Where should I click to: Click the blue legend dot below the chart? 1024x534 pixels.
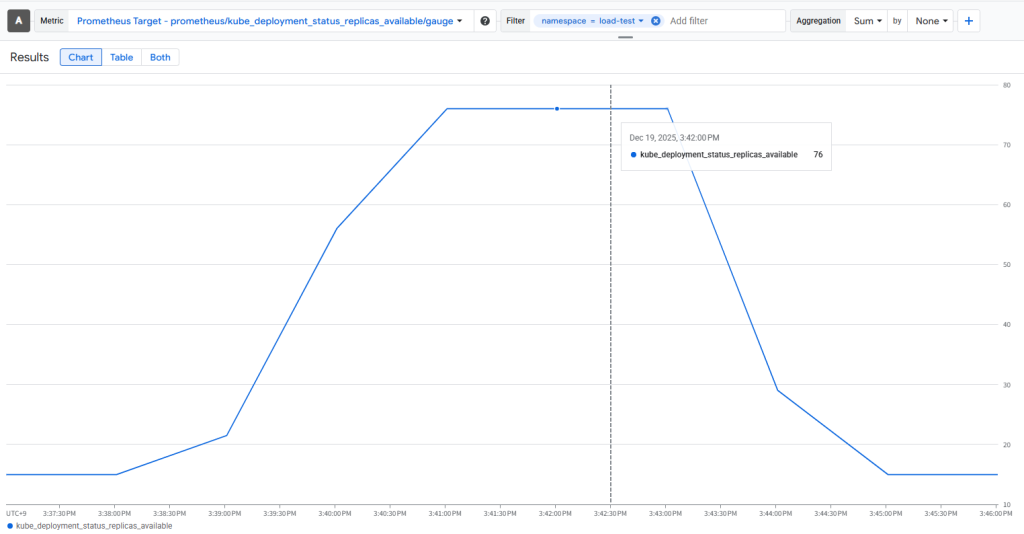pos(10,525)
